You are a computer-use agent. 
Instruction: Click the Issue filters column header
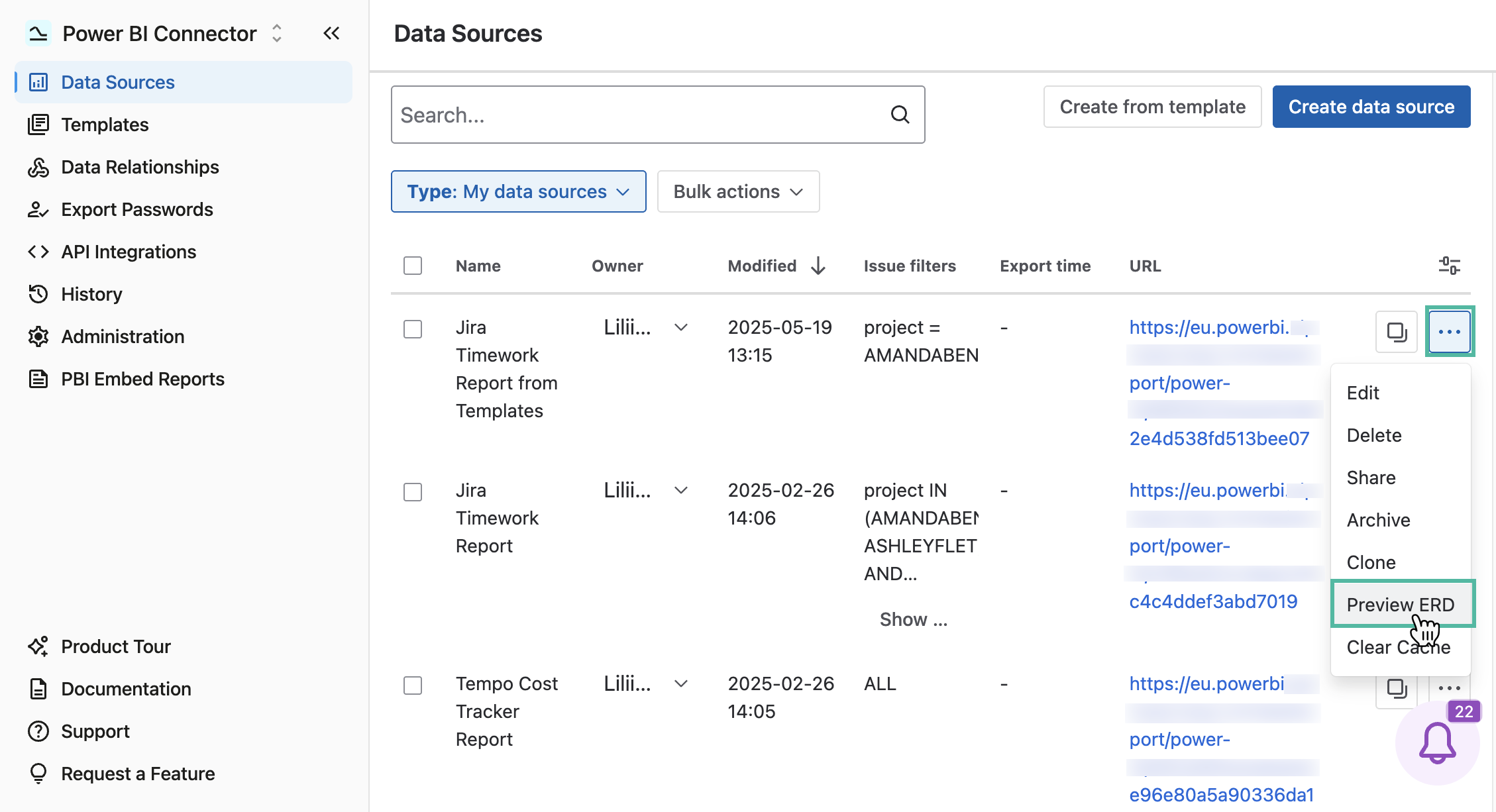tap(910, 266)
